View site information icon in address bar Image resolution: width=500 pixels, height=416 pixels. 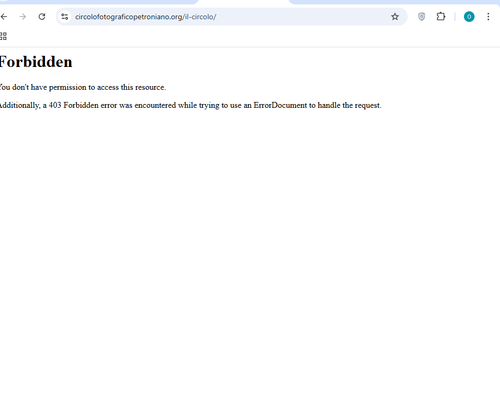point(65,17)
